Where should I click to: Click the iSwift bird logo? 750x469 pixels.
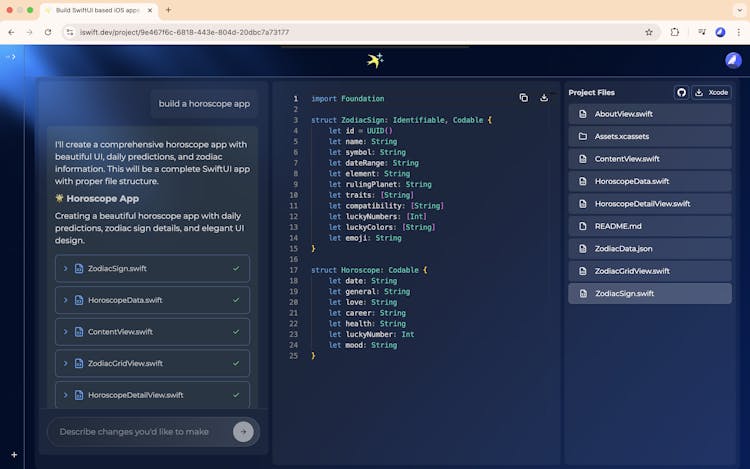(x=375, y=60)
